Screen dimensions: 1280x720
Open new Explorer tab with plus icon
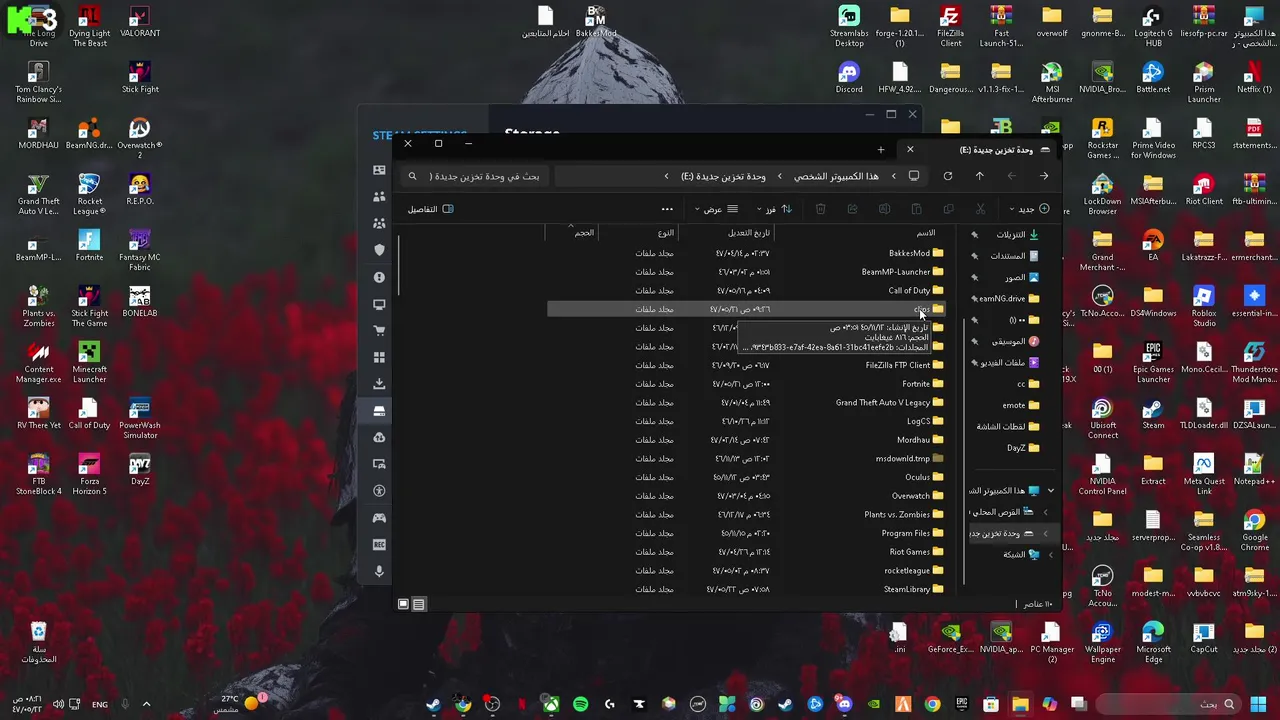tap(880, 150)
